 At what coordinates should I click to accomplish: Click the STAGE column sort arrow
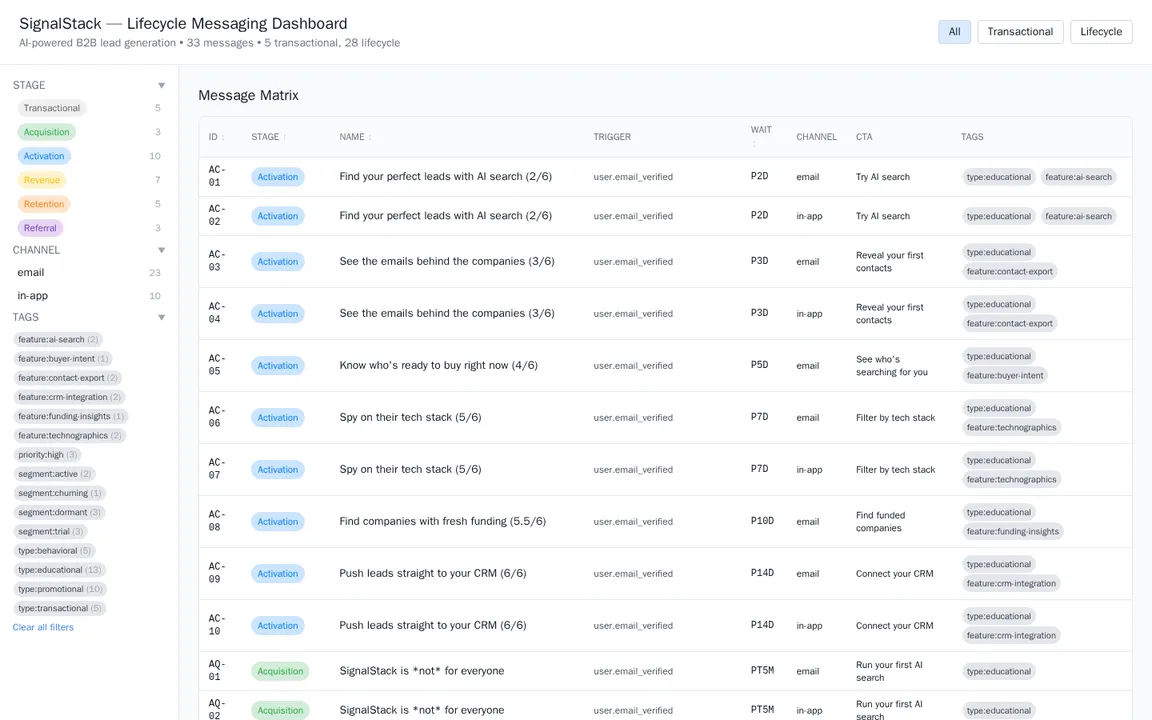point(284,137)
